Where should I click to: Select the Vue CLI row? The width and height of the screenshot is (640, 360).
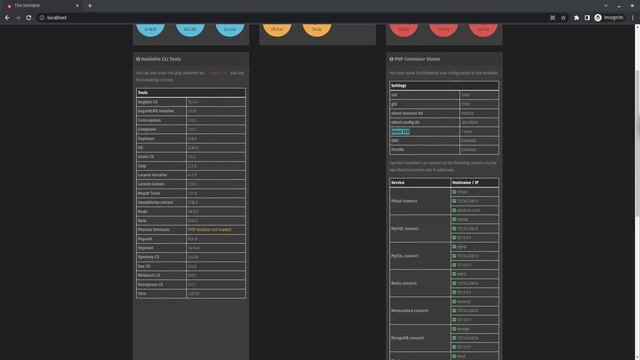[x=191, y=267]
